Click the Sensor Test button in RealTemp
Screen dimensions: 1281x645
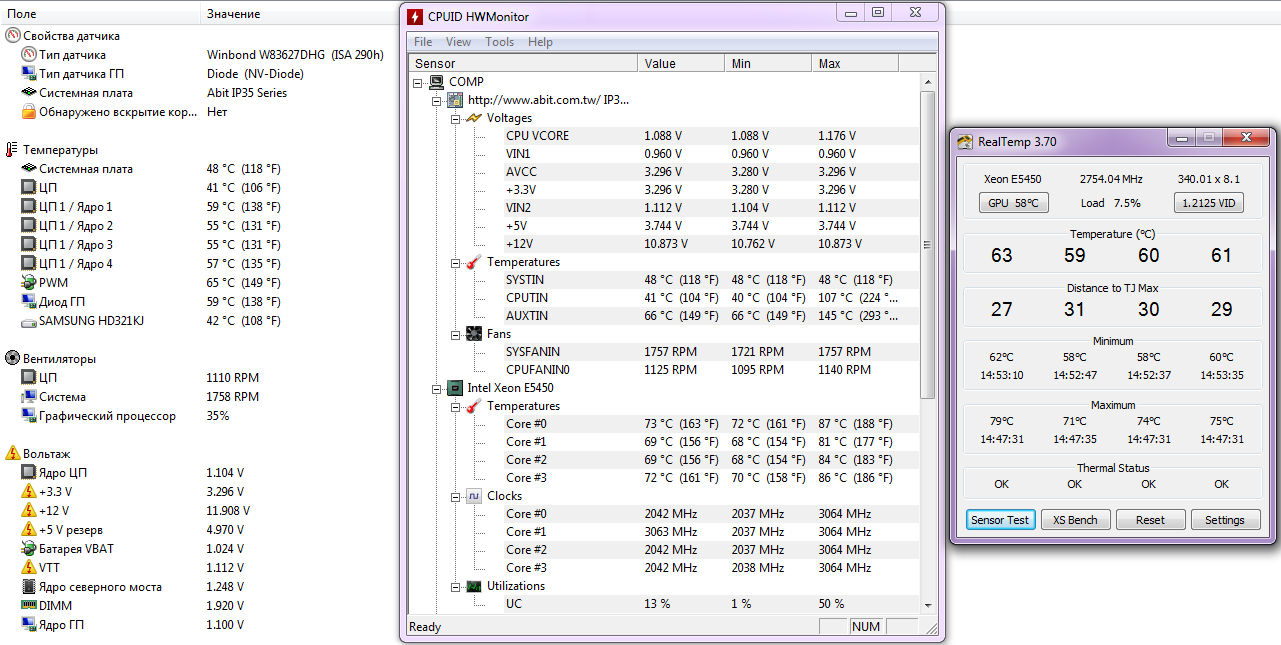tap(1000, 520)
